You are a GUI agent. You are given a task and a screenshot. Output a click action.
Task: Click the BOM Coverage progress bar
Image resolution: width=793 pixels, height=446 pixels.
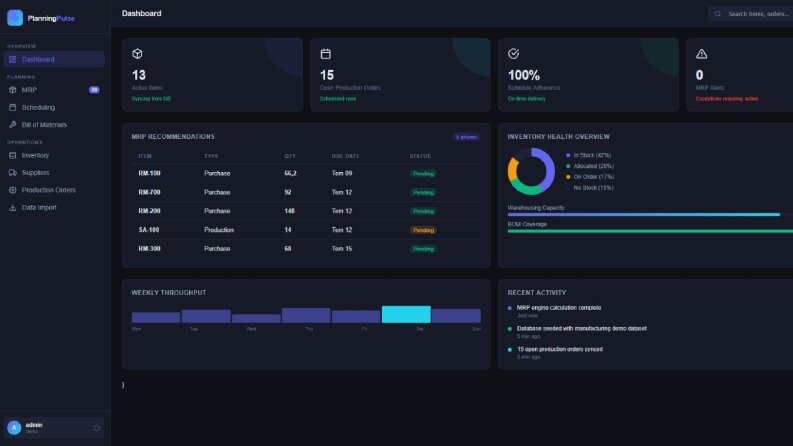click(x=650, y=231)
